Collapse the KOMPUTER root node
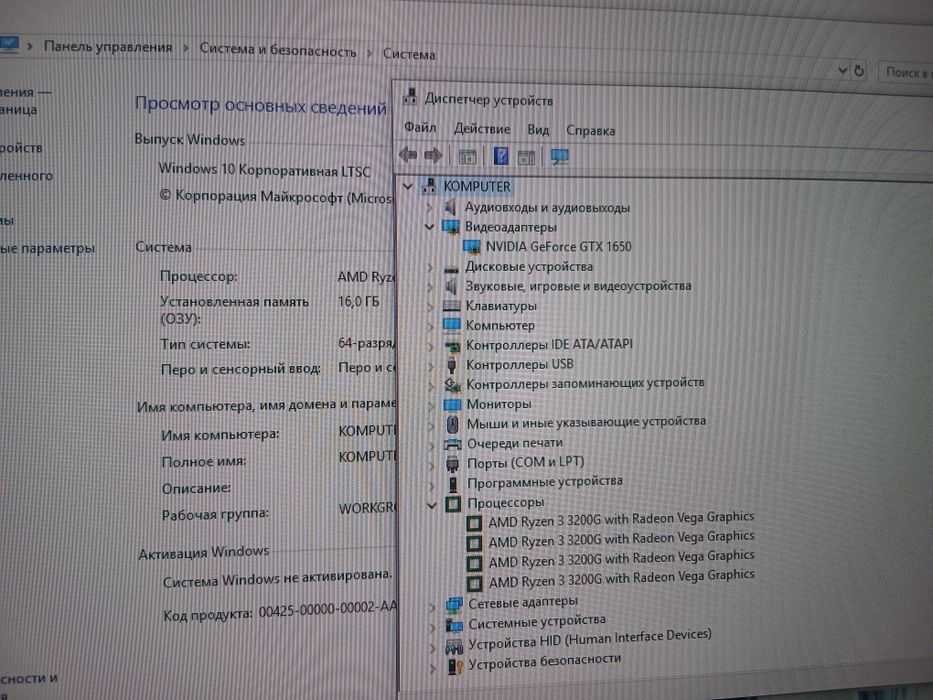This screenshot has height=700, width=933. click(x=408, y=186)
